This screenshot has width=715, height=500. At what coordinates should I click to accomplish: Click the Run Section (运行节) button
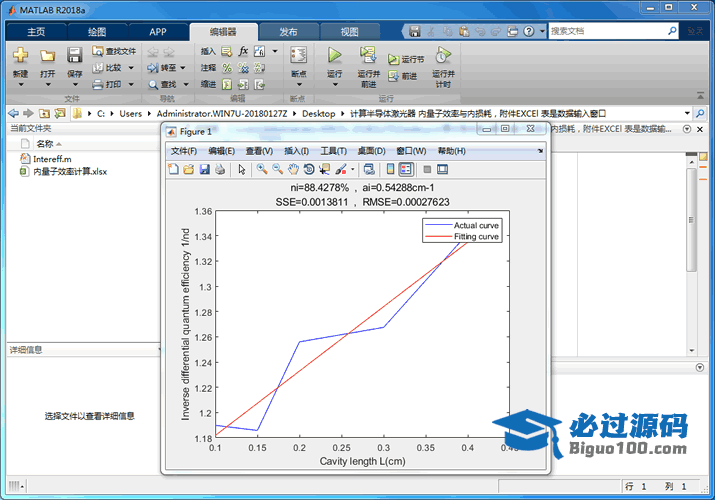click(407, 60)
